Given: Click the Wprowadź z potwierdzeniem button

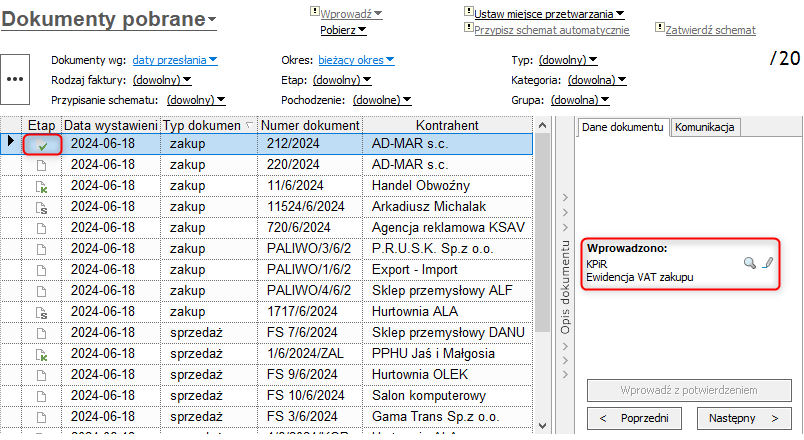Looking at the screenshot, I should pyautogui.click(x=689, y=390).
